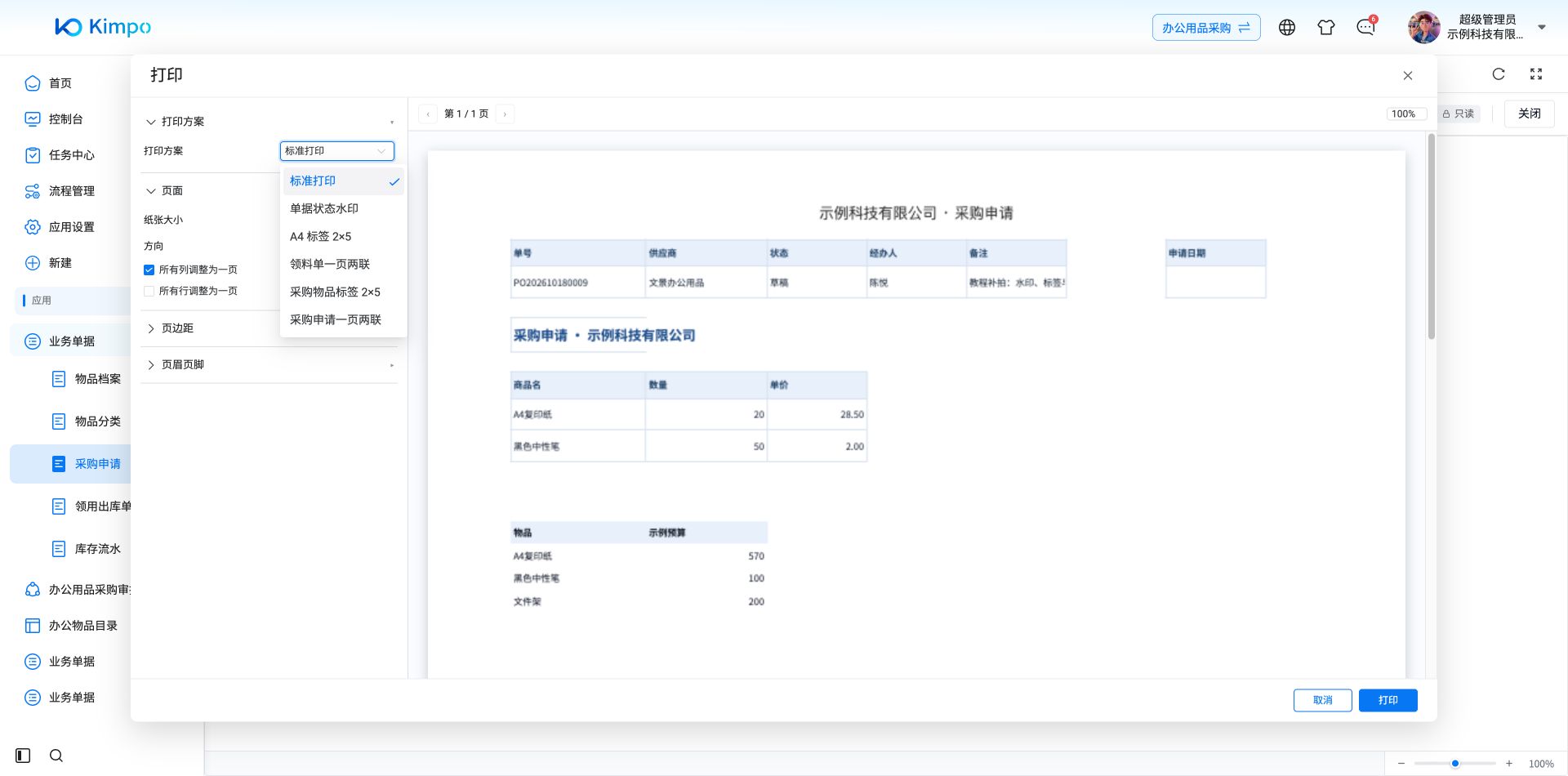The width and height of the screenshot is (1568, 776).
Task: Select 领料单一页两联 scheme
Action: pos(344,265)
